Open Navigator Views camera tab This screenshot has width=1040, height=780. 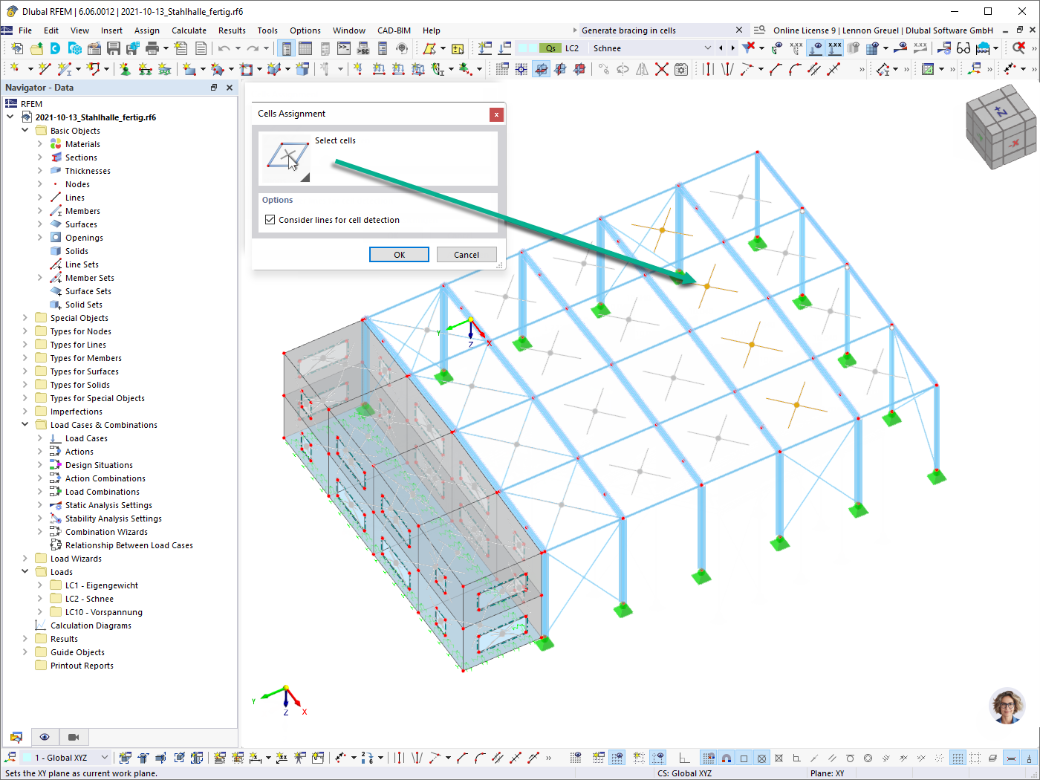(x=74, y=737)
